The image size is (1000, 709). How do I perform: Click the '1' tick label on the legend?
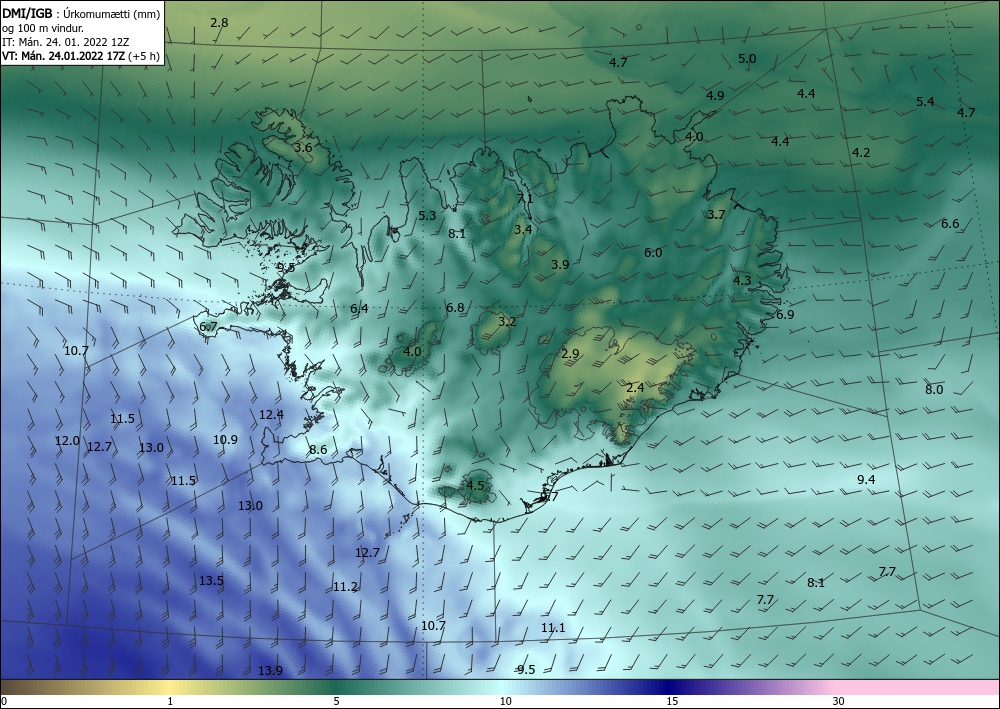pyautogui.click(x=170, y=701)
